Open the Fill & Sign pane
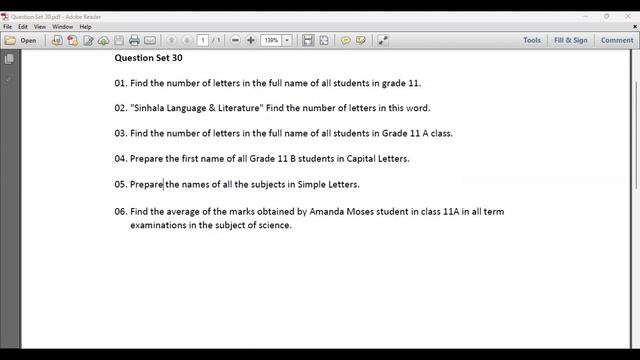640x360 pixels. [571, 40]
